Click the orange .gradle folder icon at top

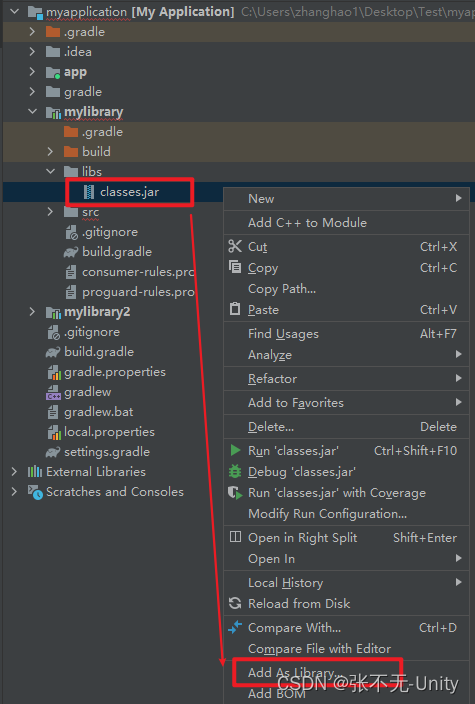click(53, 31)
